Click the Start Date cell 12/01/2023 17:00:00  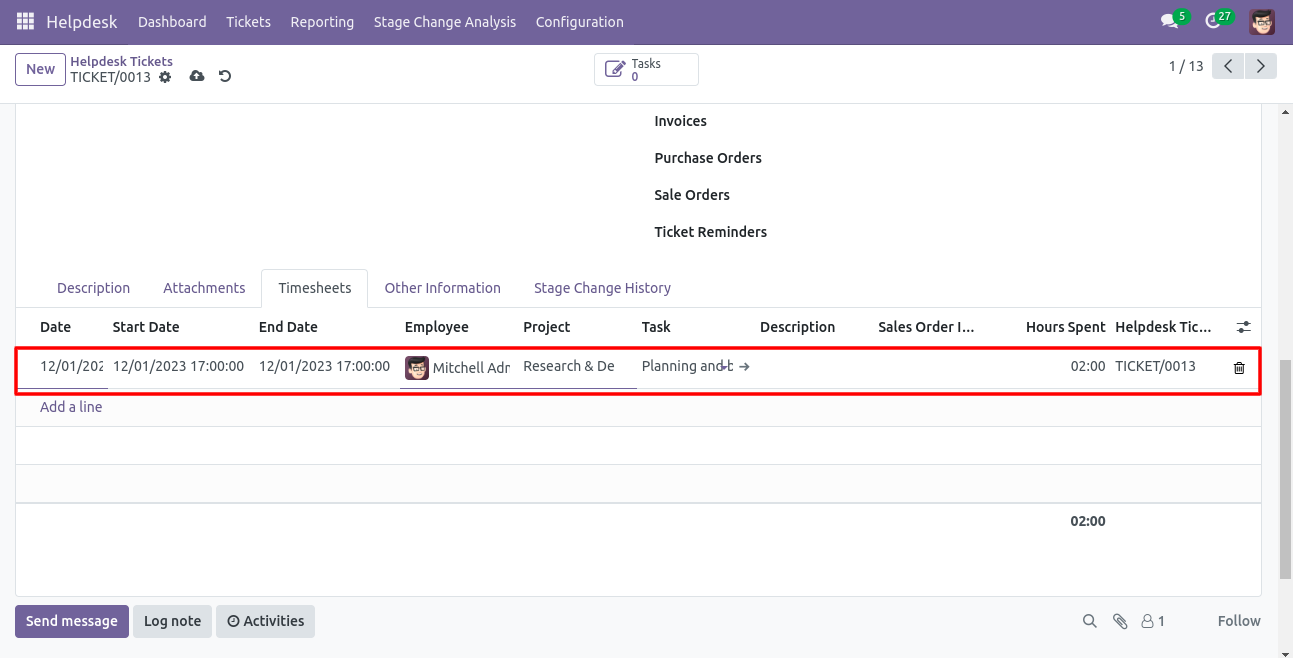[x=178, y=366]
